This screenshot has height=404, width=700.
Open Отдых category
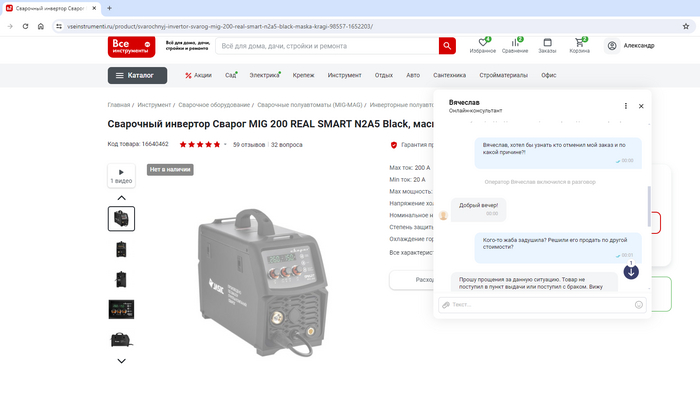coord(383,75)
